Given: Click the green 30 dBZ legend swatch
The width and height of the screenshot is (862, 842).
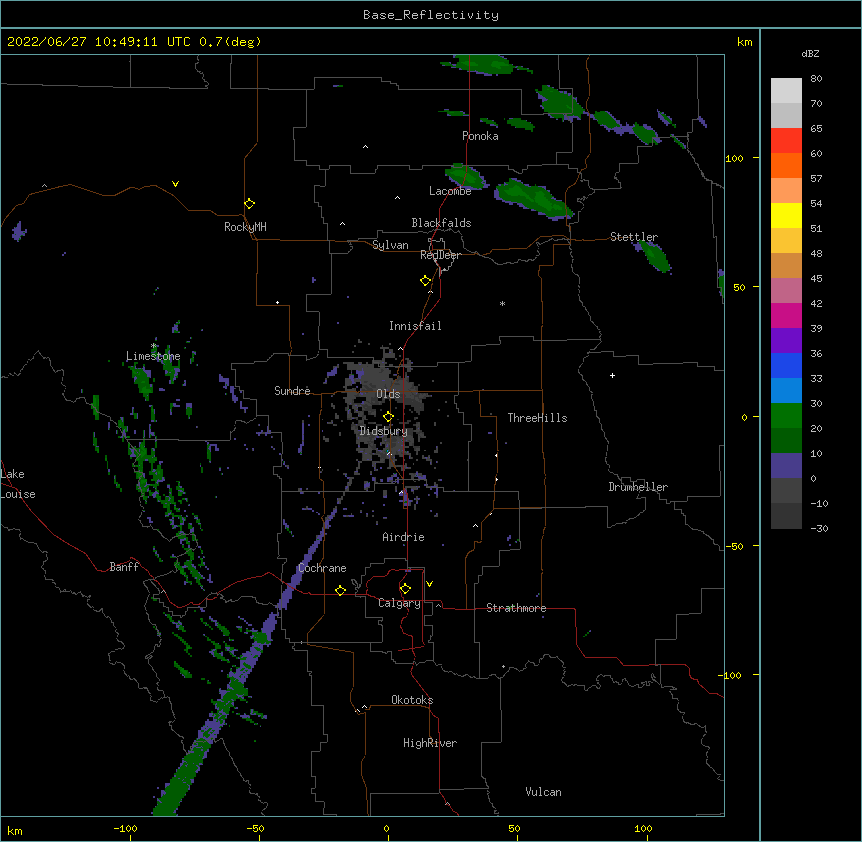Looking at the screenshot, I should tap(786, 416).
